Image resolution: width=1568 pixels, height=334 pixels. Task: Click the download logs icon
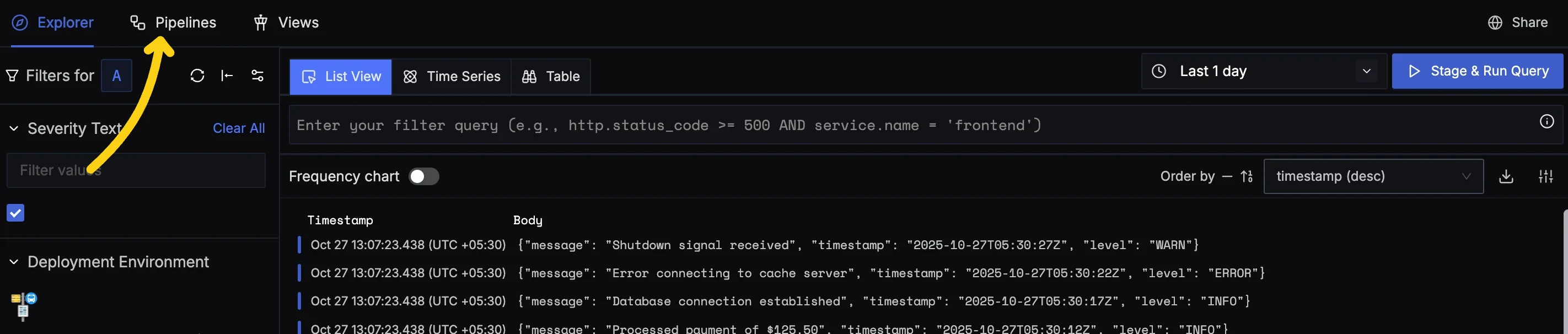pos(1506,176)
